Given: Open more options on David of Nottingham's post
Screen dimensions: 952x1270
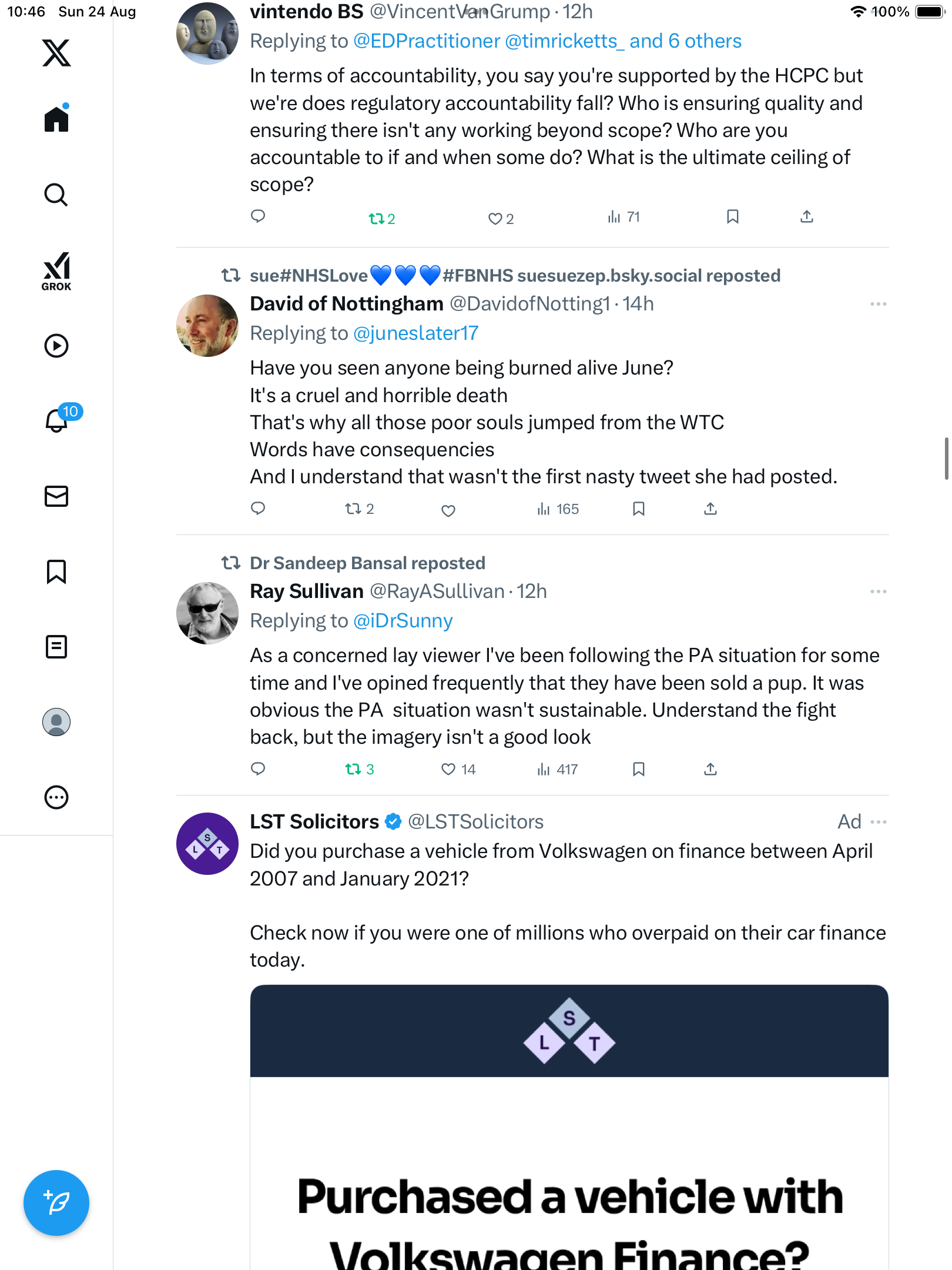Looking at the screenshot, I should point(878,304).
